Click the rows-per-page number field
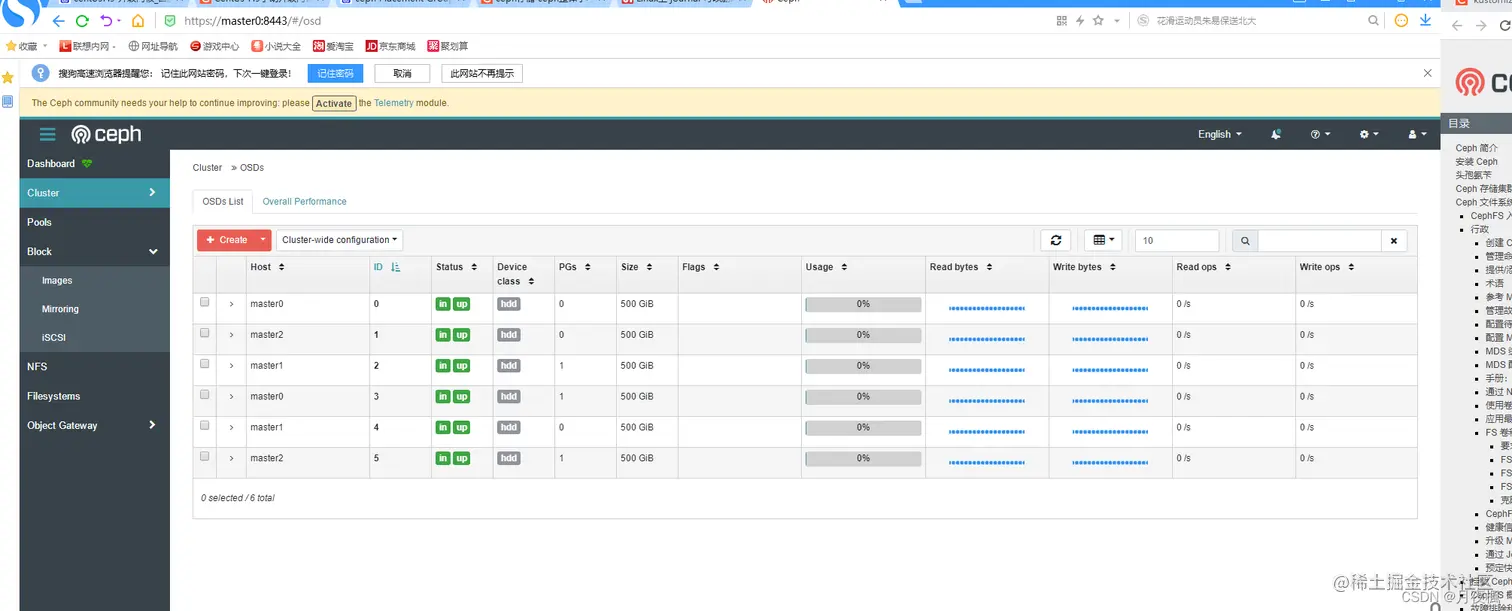1512x611 pixels. click(x=1177, y=240)
